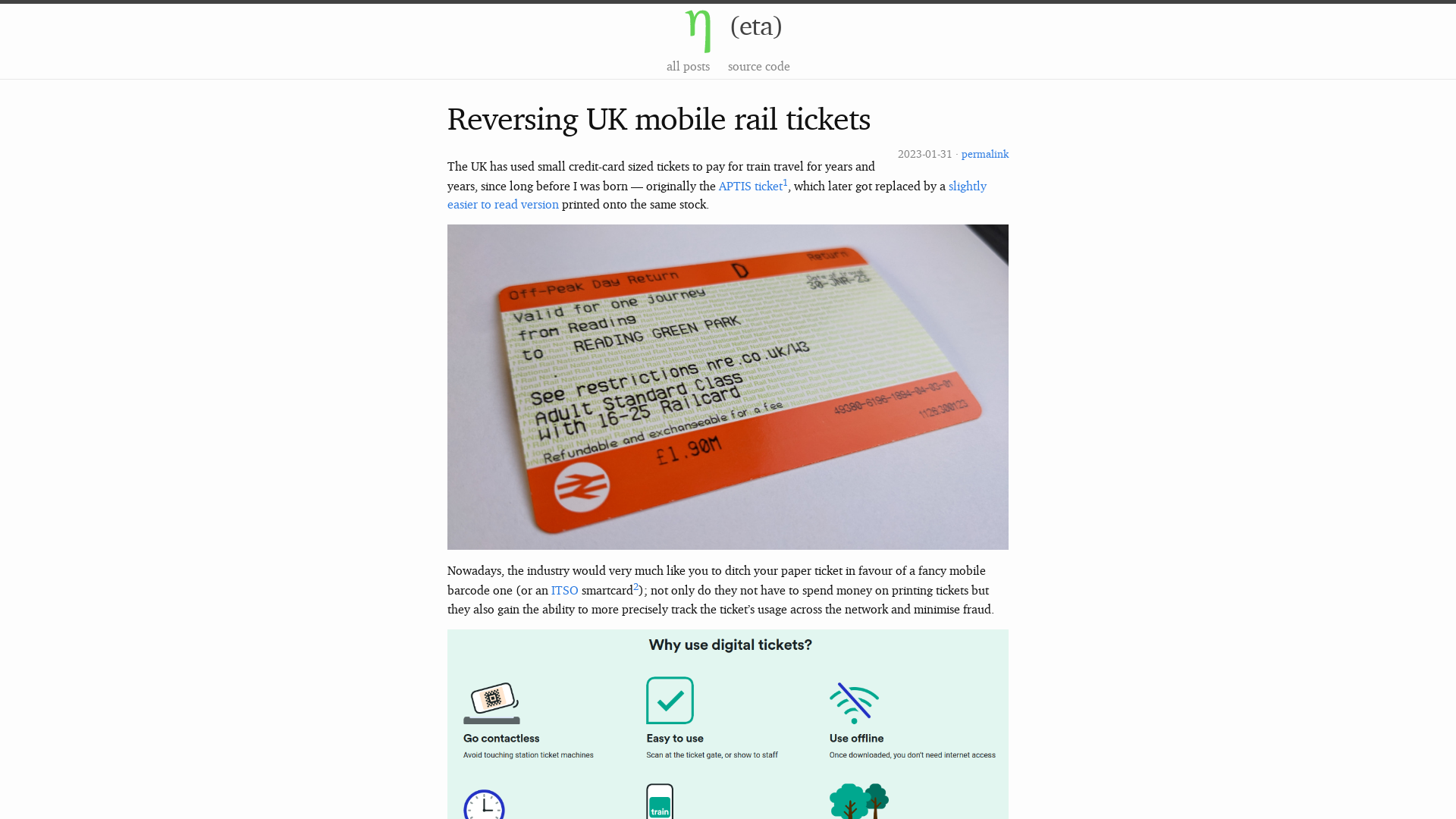Click the 'permalink' link on the post
The width and height of the screenshot is (1456, 819).
[x=985, y=153]
